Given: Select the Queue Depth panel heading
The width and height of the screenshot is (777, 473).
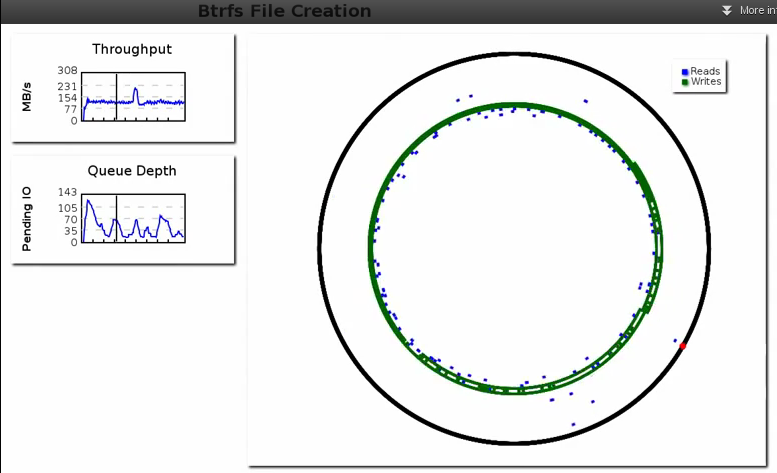Looking at the screenshot, I should coord(132,171).
